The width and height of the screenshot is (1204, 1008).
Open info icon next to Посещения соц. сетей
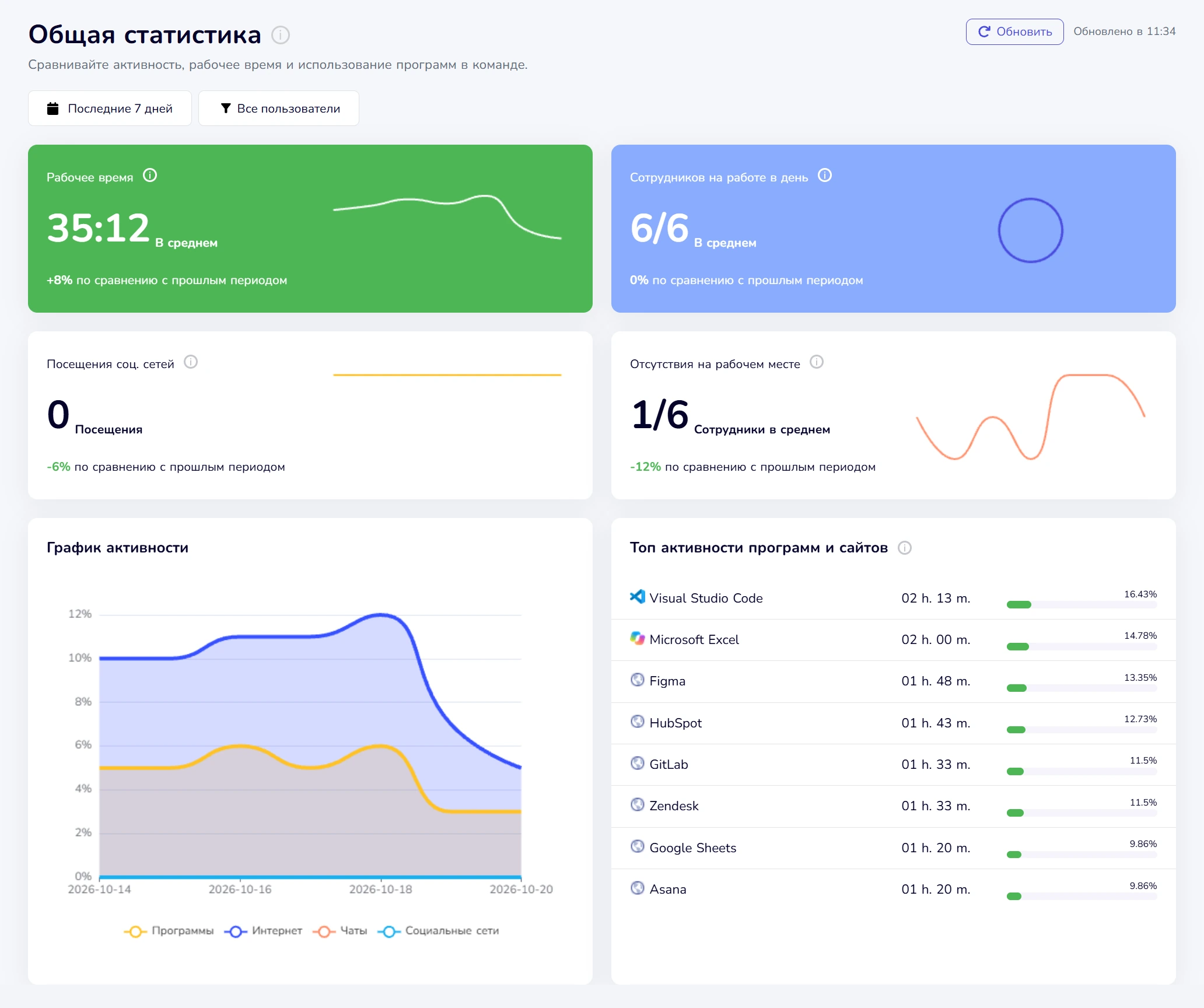[x=191, y=362]
